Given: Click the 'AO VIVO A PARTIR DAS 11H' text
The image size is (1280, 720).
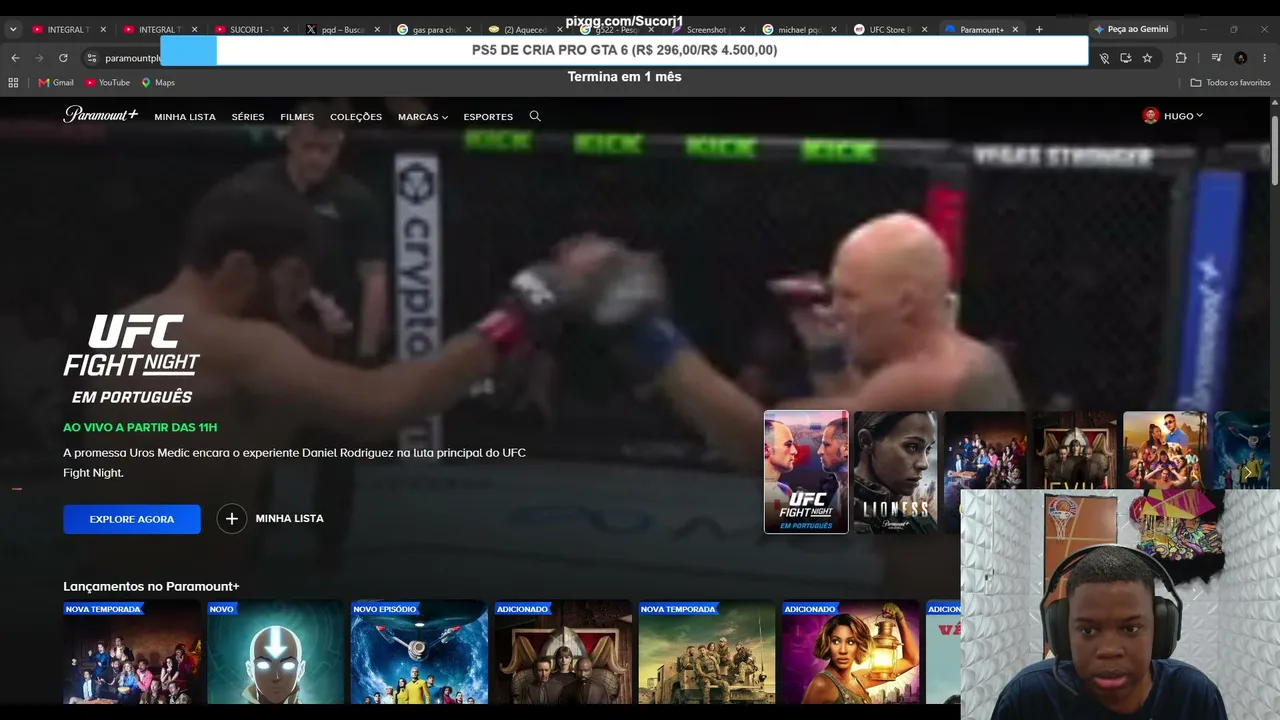Looking at the screenshot, I should [140, 427].
